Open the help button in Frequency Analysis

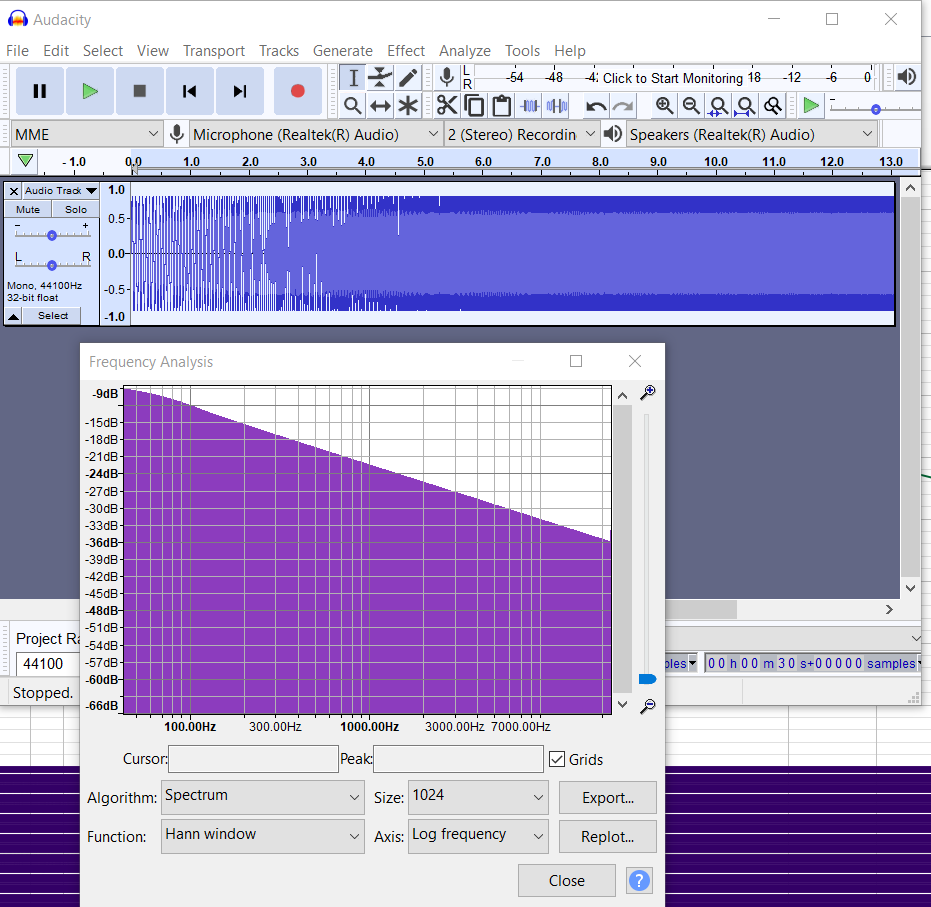click(639, 880)
